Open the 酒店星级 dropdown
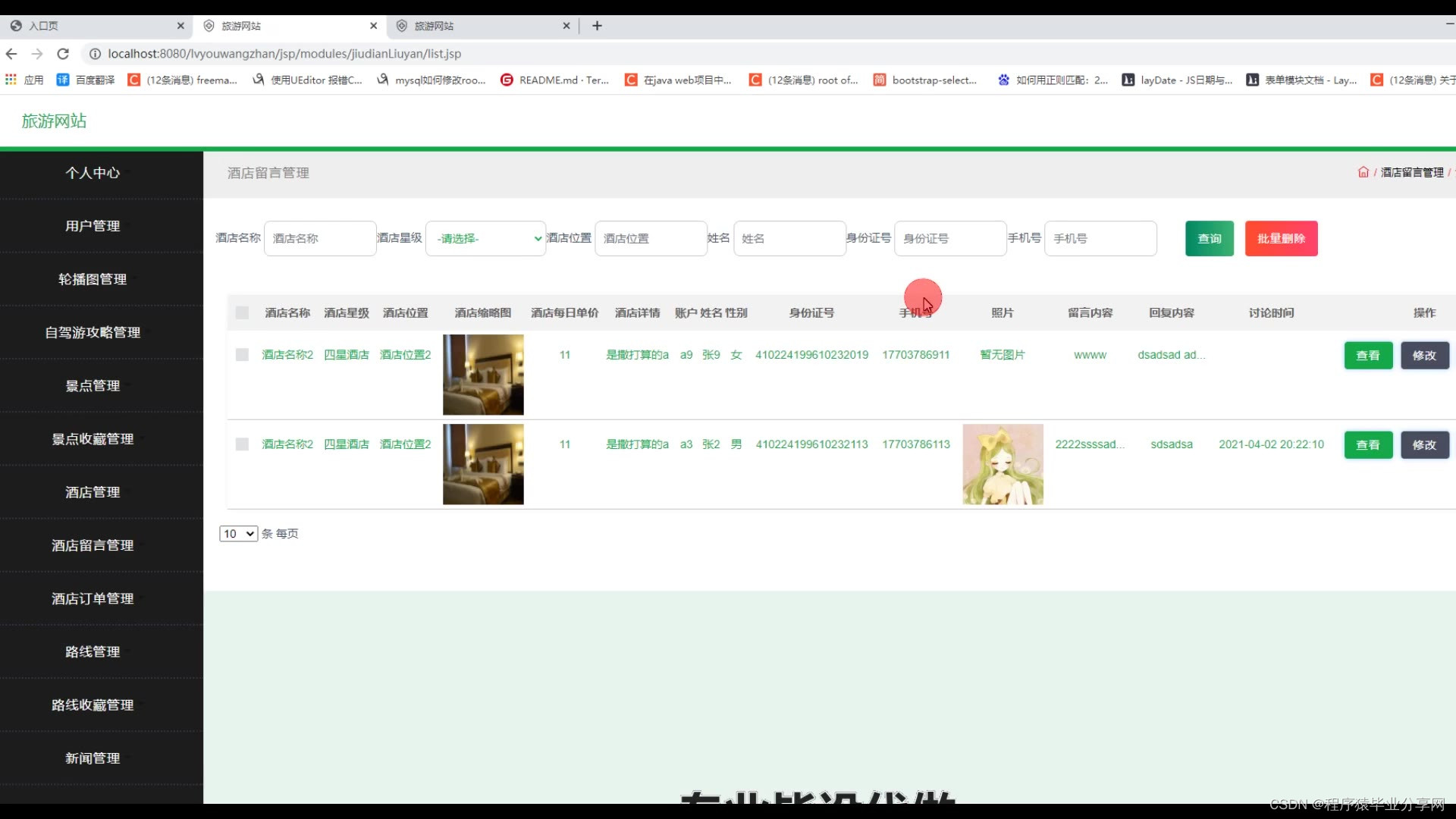The height and width of the screenshot is (819, 1456). (485, 238)
